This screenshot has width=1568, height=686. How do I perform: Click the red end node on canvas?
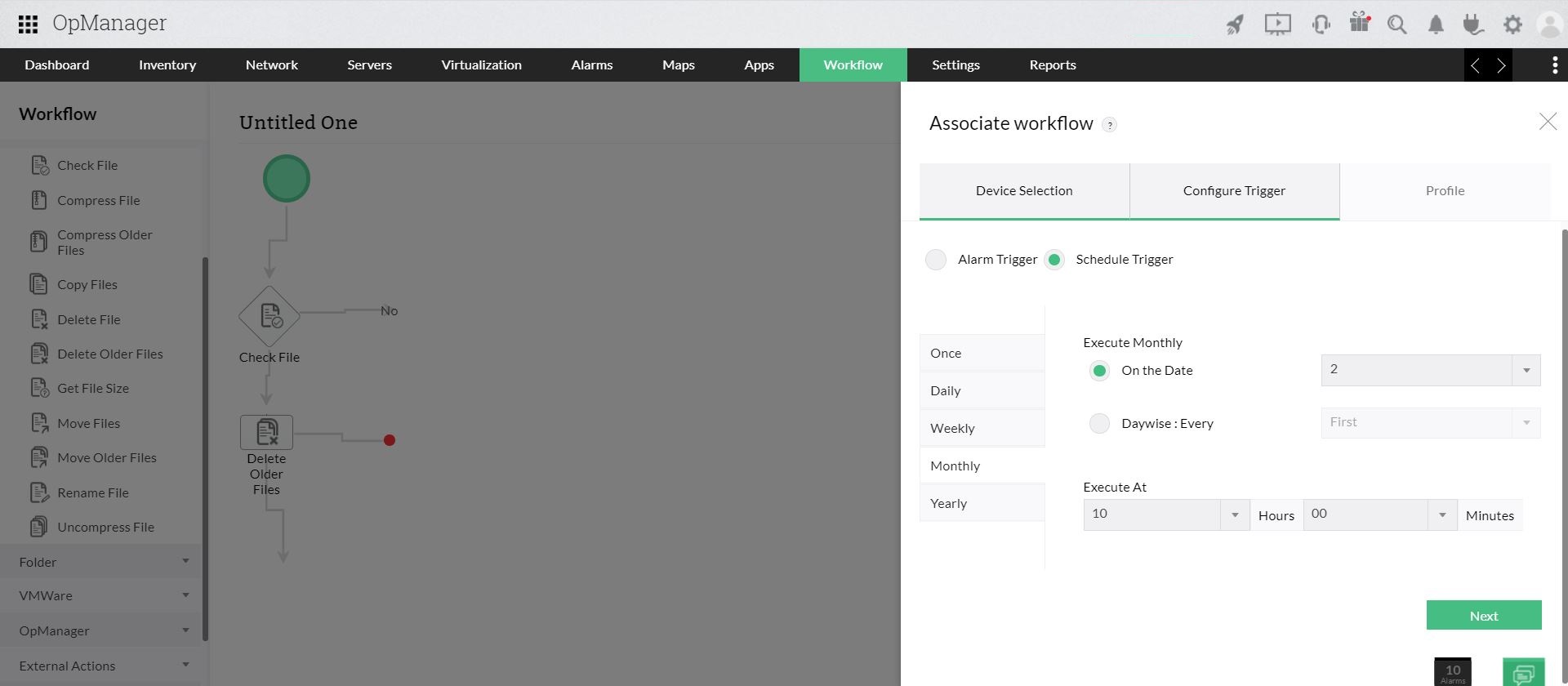click(390, 440)
